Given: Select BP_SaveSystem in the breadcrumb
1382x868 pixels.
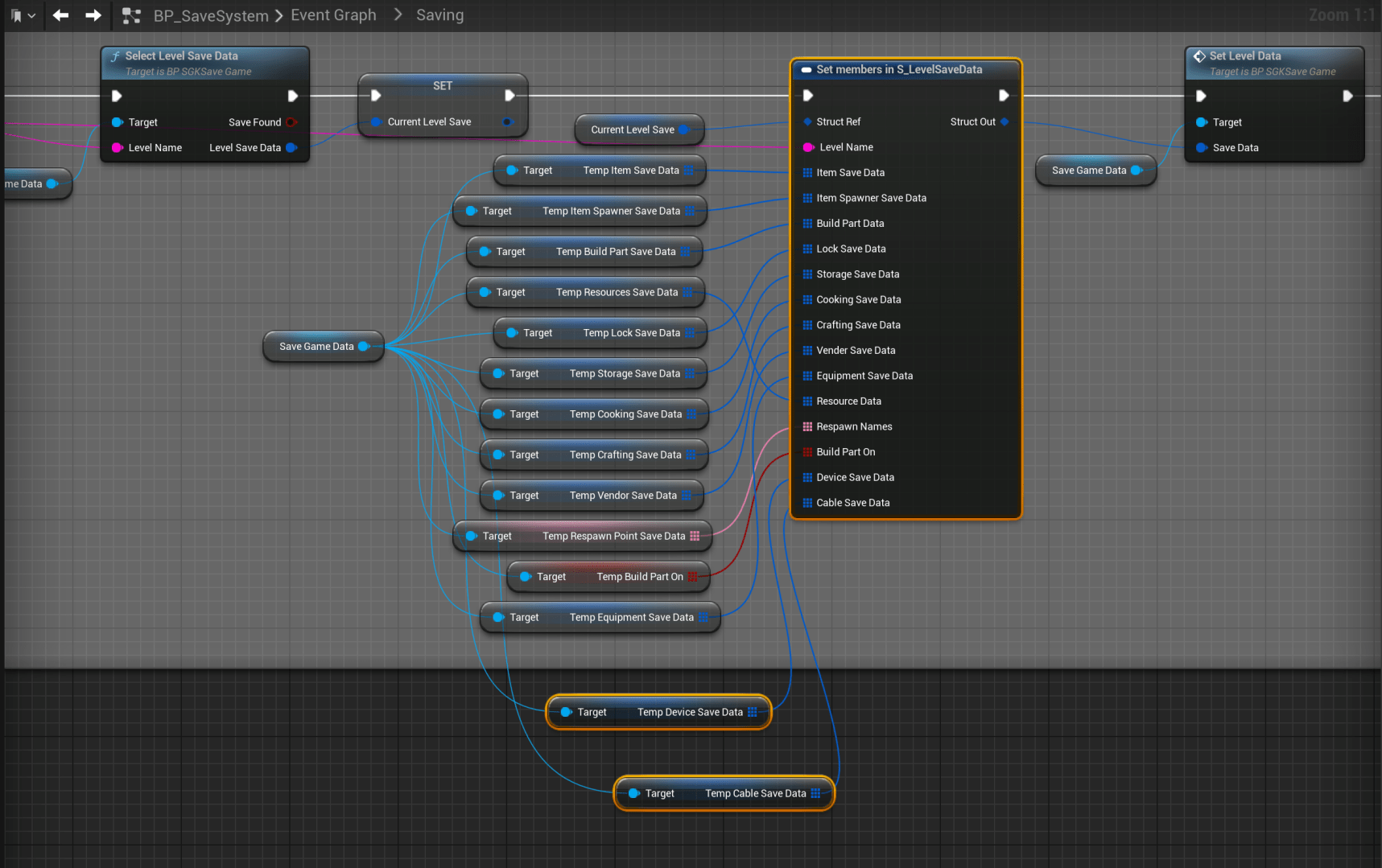Looking at the screenshot, I should (211, 15).
